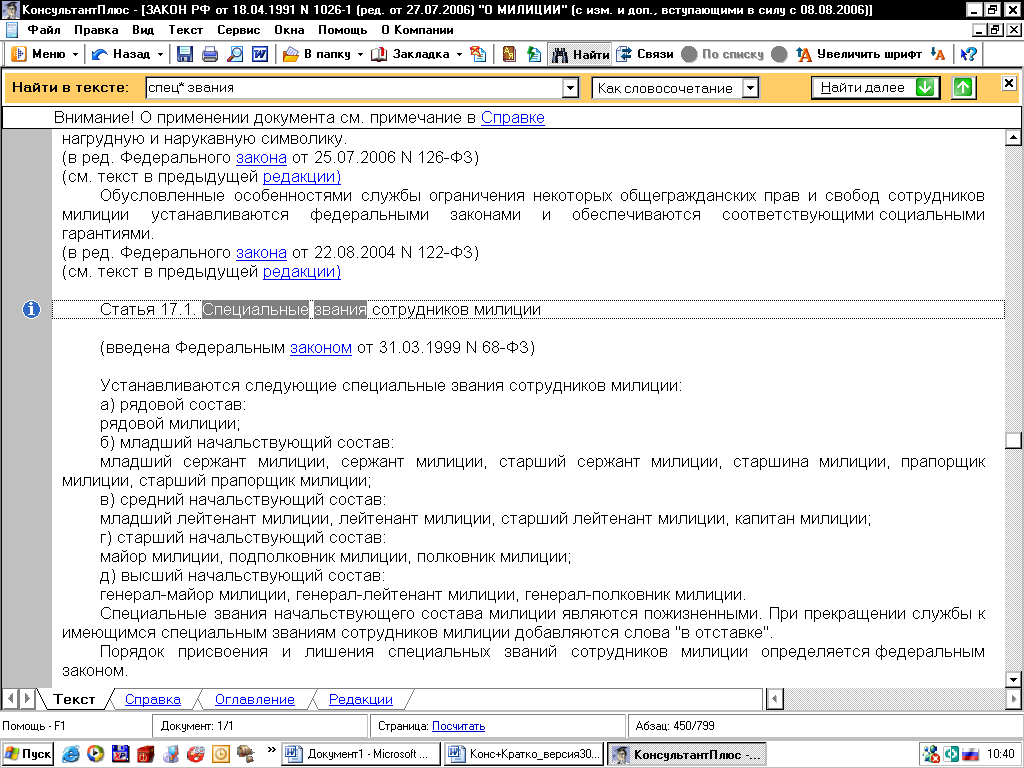Open document links with Связи button
Screen dimensions: 1024x768
[x=645, y=54]
